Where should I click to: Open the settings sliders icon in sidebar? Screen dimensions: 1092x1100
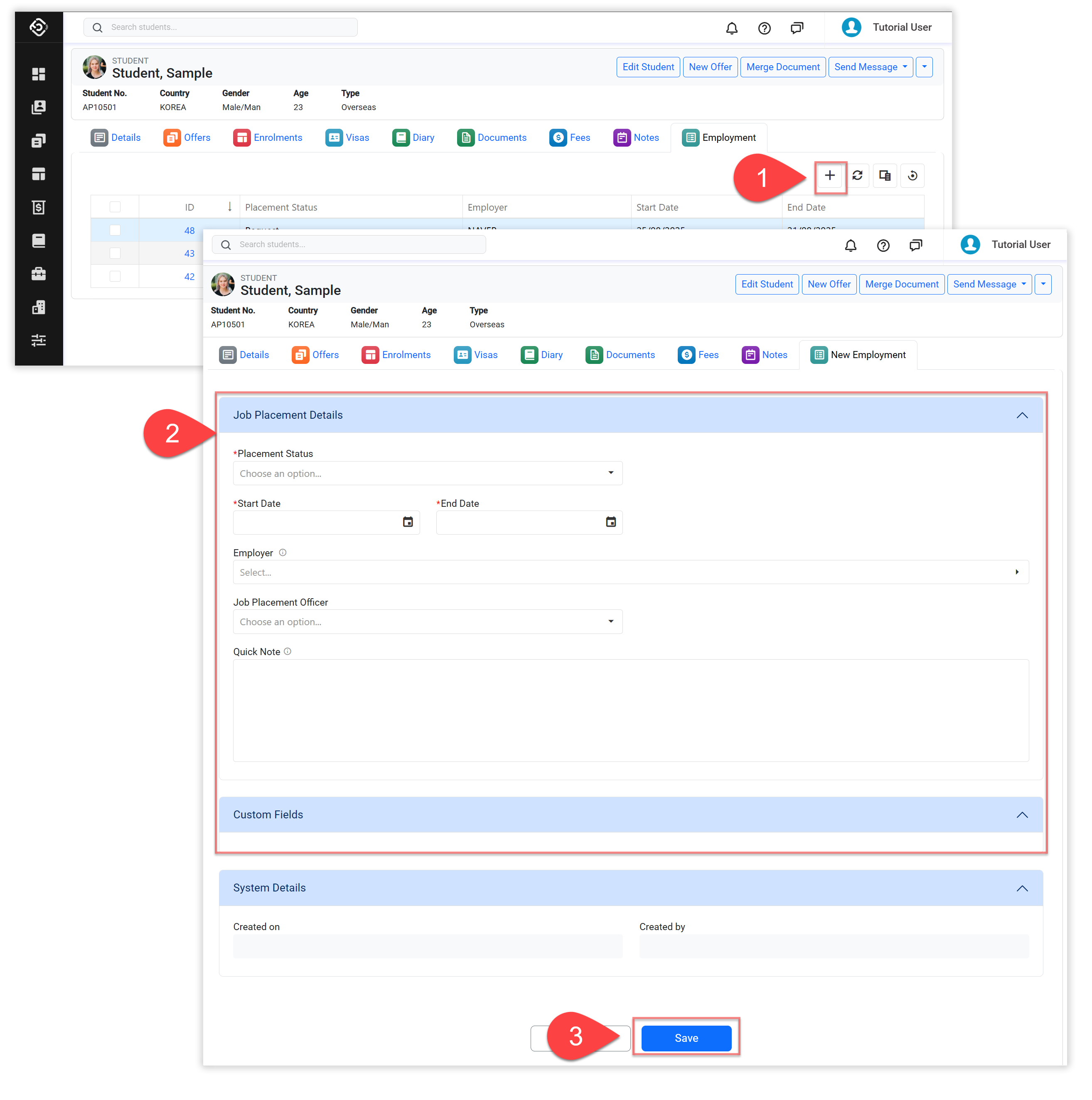coord(38,341)
